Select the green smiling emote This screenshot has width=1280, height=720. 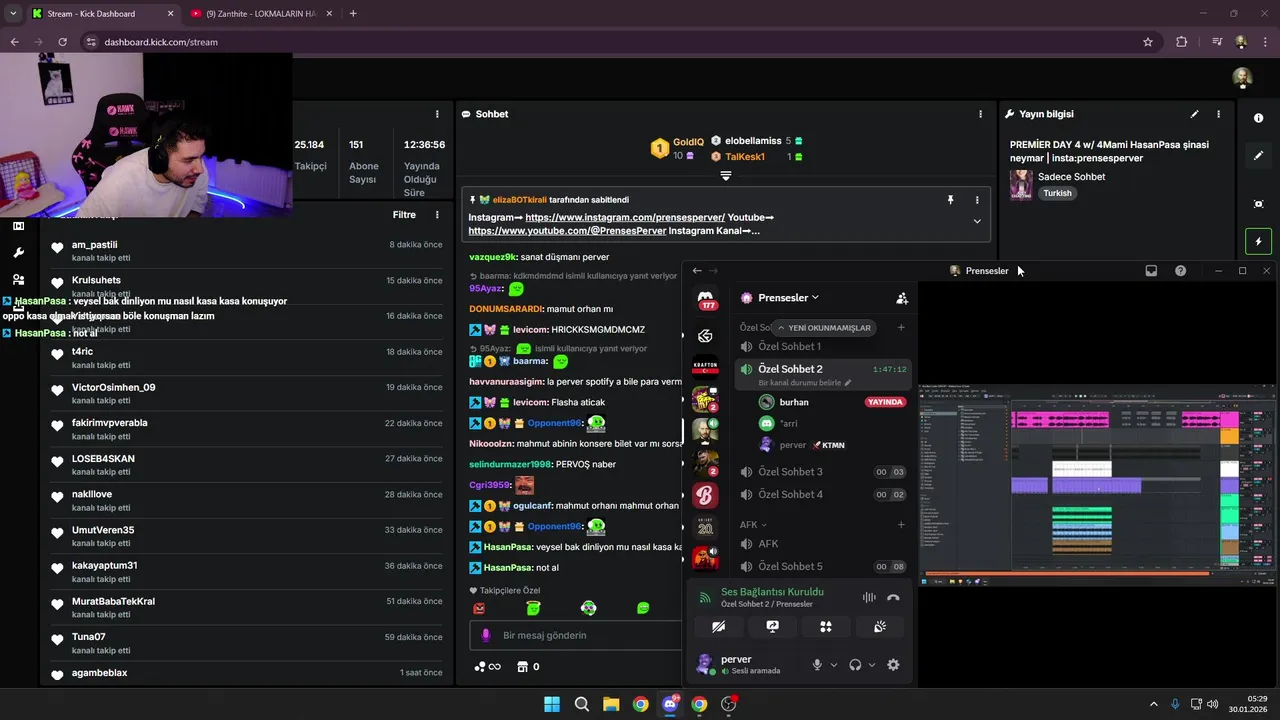[x=643, y=608]
